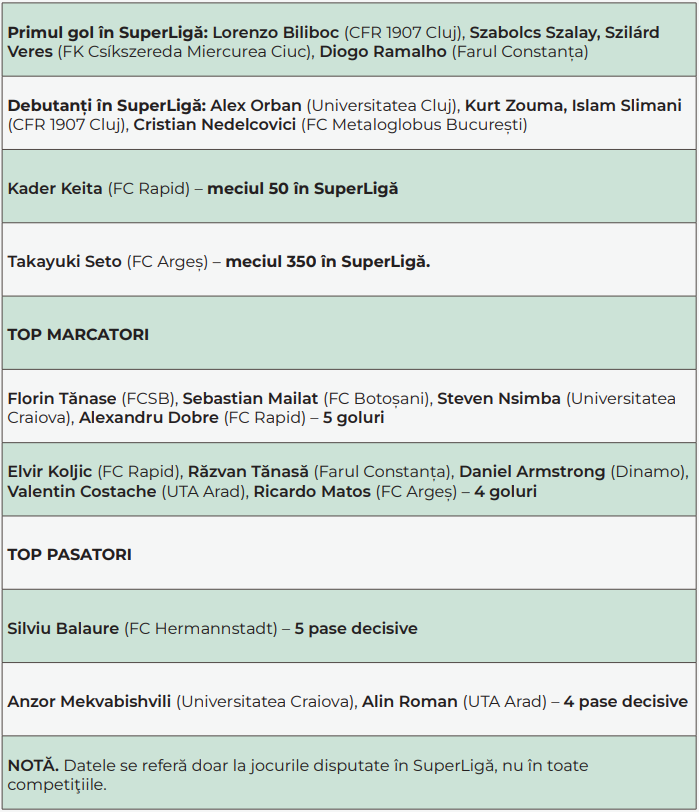The width and height of the screenshot is (699, 812).
Task: Select the Takayuki Seto name
Action: coord(65,262)
